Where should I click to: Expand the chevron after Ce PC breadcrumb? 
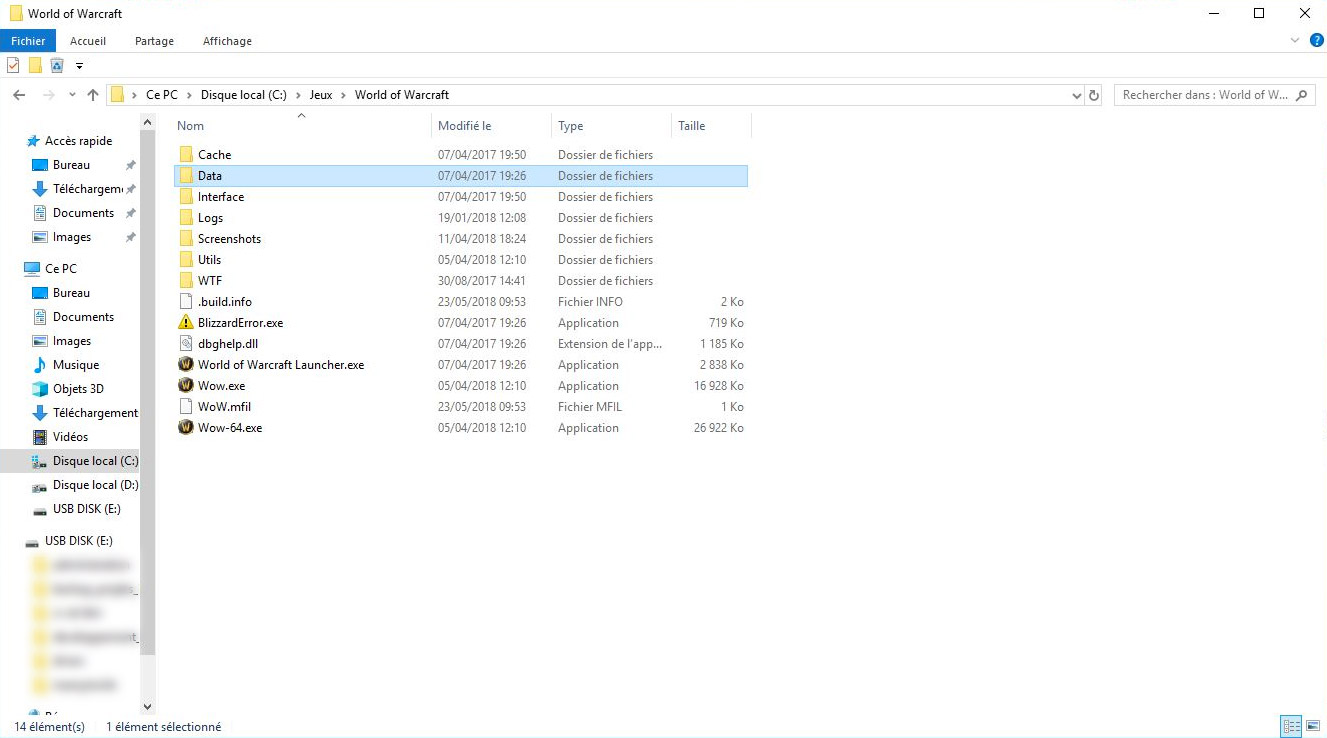pyautogui.click(x=189, y=95)
